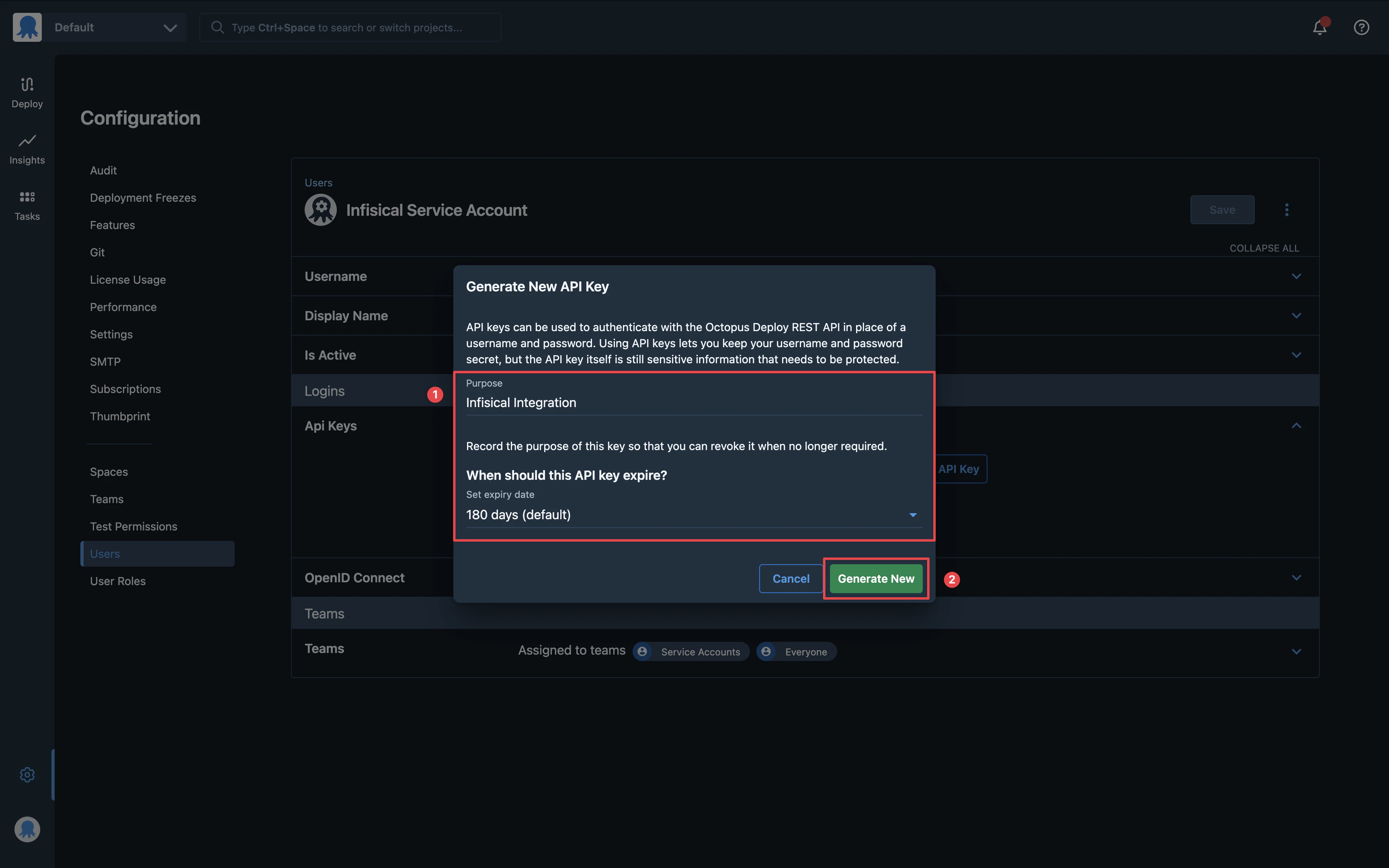Screen dimensions: 1389x868
Task: Click the Username section header
Action: tap(336, 276)
